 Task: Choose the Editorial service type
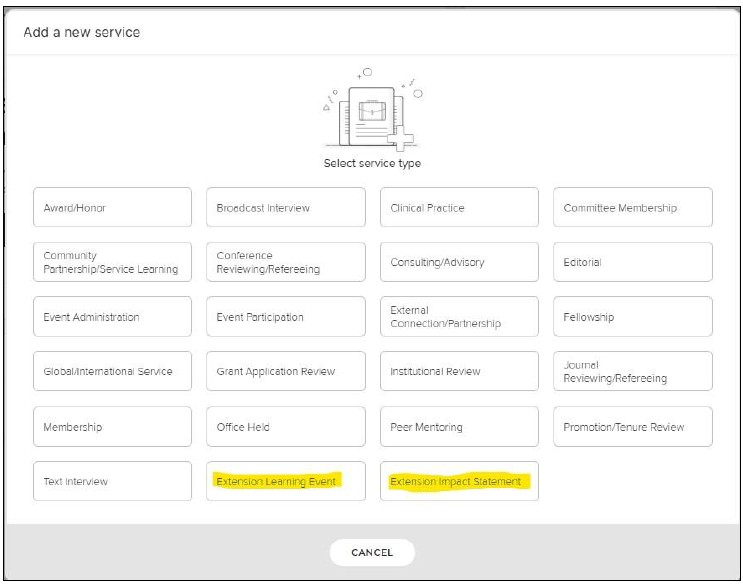632,262
